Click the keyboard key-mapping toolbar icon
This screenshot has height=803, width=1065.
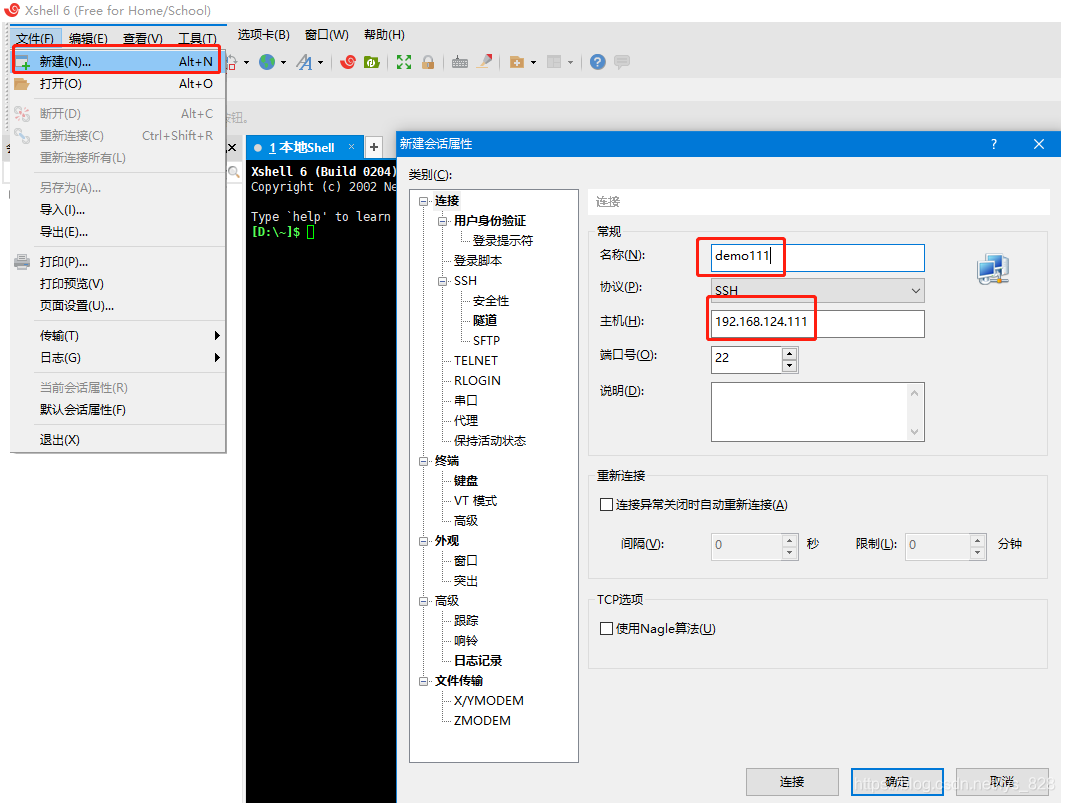tap(460, 62)
